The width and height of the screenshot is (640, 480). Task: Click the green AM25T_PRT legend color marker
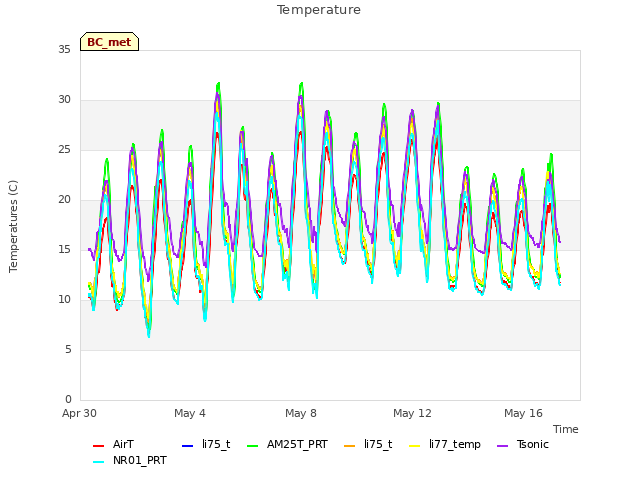pos(253,446)
